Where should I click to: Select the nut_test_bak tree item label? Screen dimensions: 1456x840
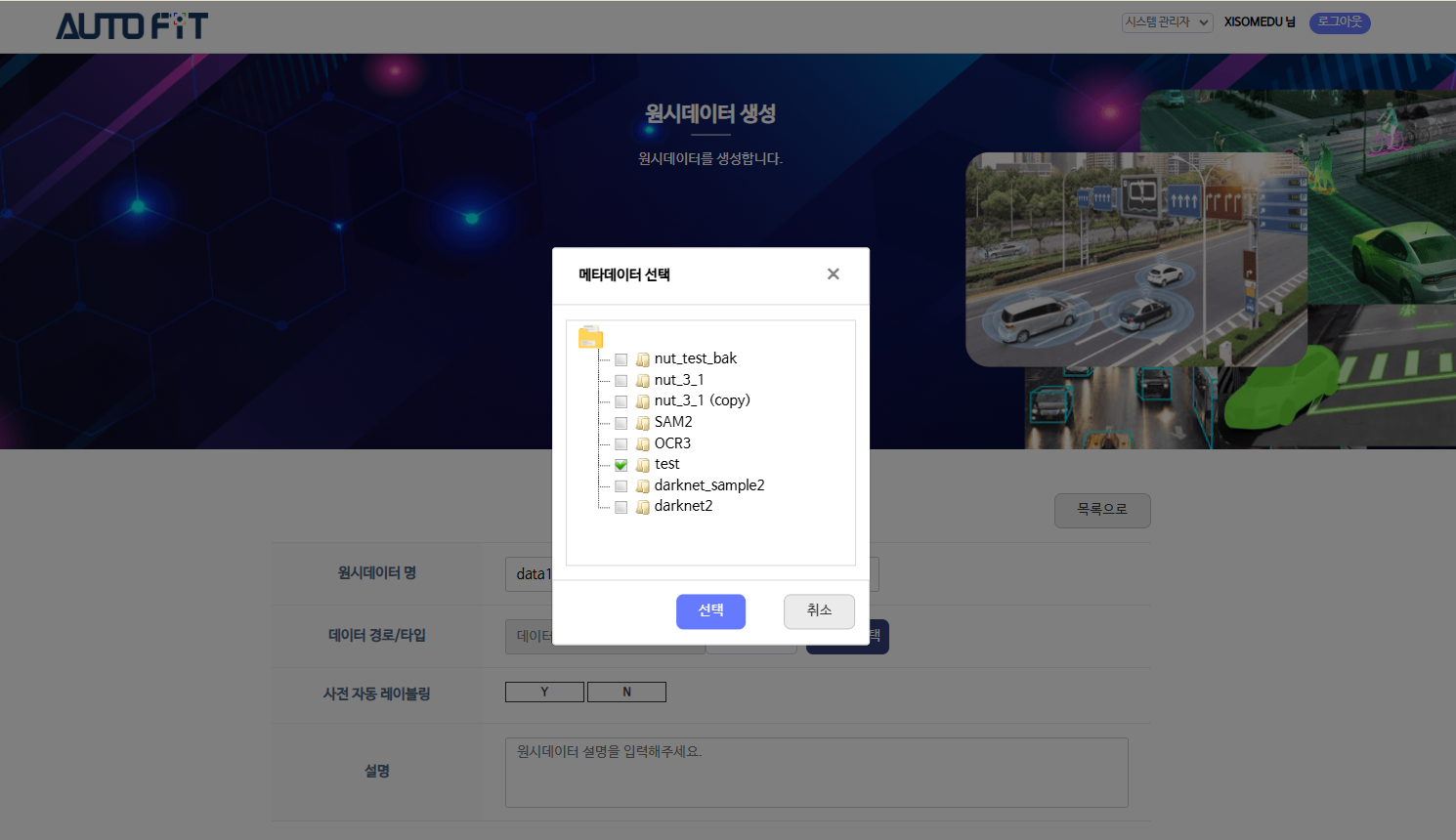pyautogui.click(x=695, y=358)
